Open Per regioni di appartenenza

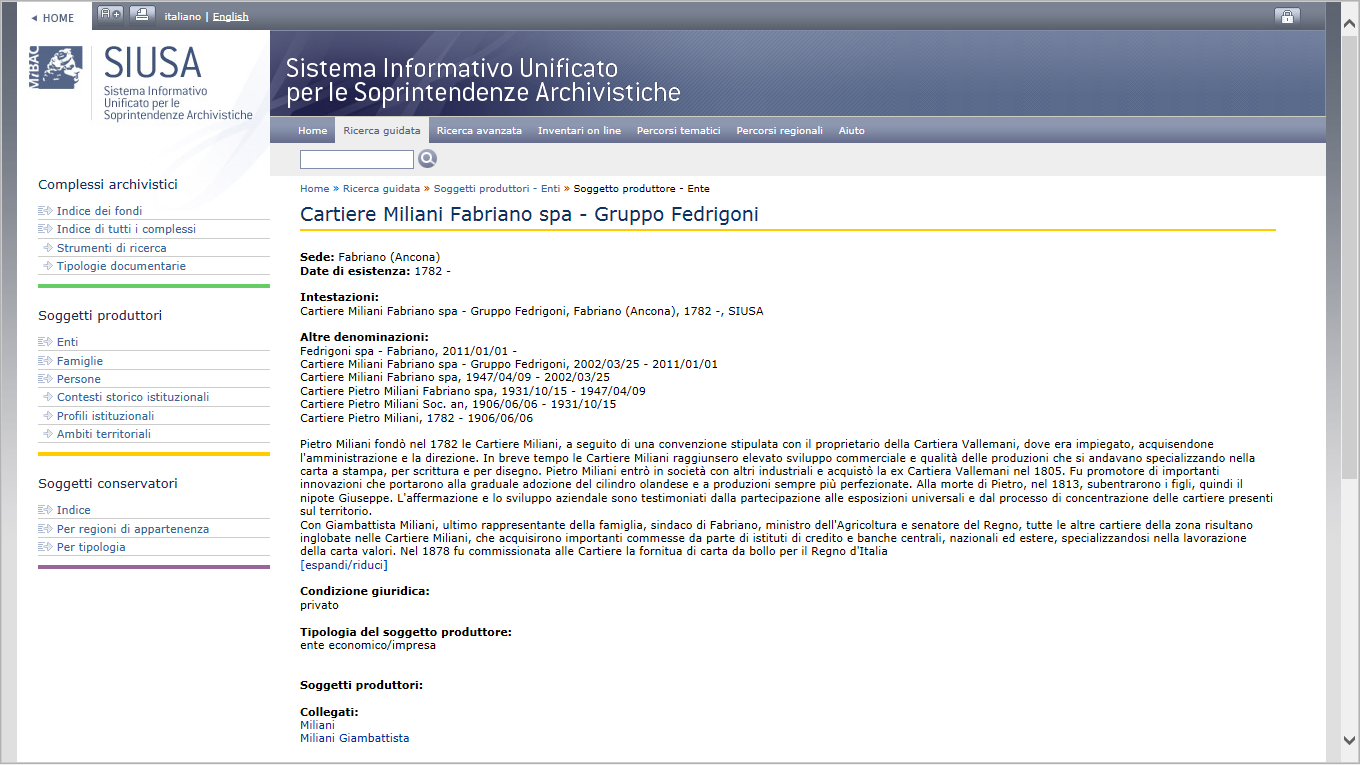coord(133,529)
